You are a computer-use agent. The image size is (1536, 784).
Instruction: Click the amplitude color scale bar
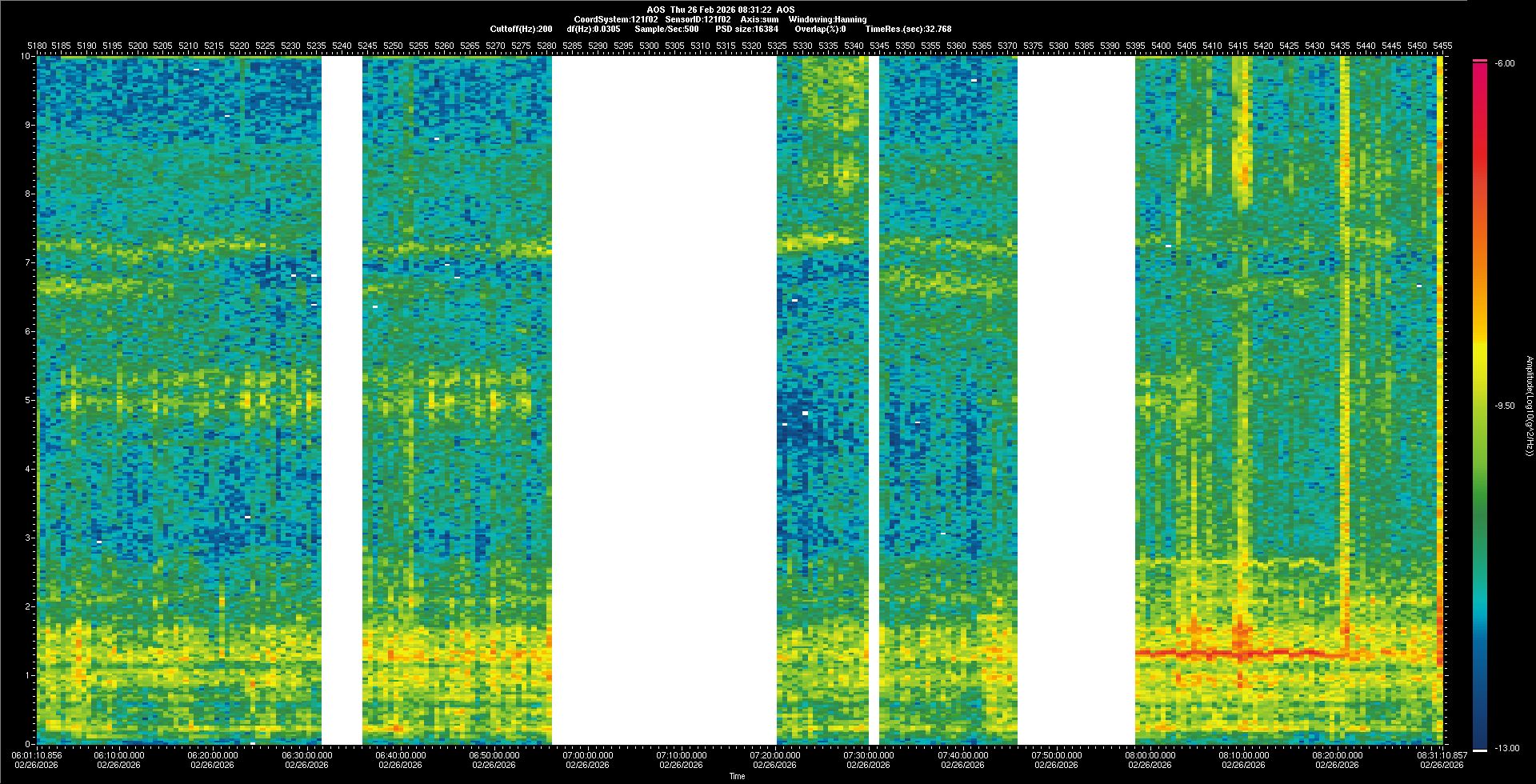(1480, 406)
